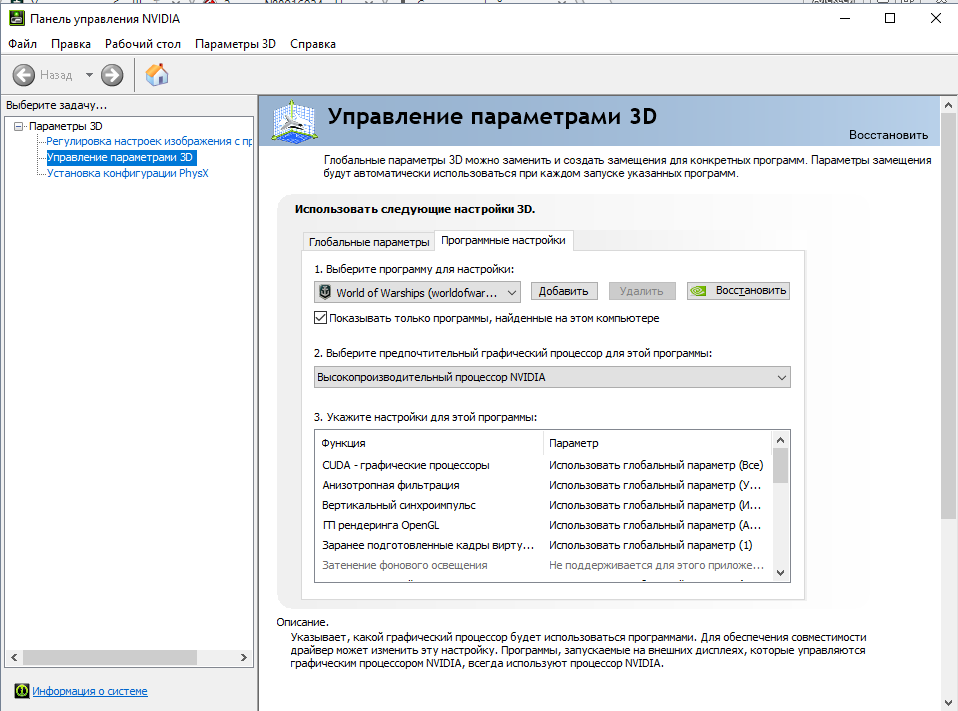Click the main page scroll down arrow

pyautogui.click(x=948, y=702)
